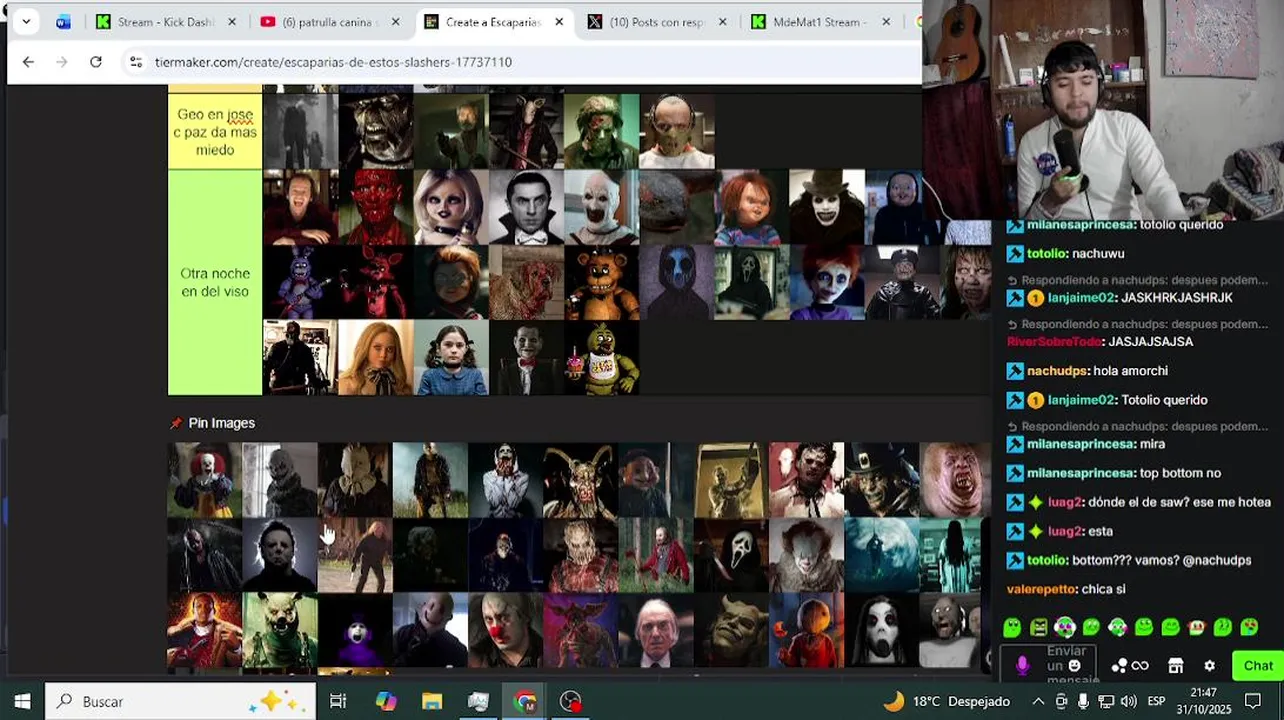Open the volume control in system tray
Image resolution: width=1284 pixels, height=720 pixels.
pyautogui.click(x=1129, y=701)
